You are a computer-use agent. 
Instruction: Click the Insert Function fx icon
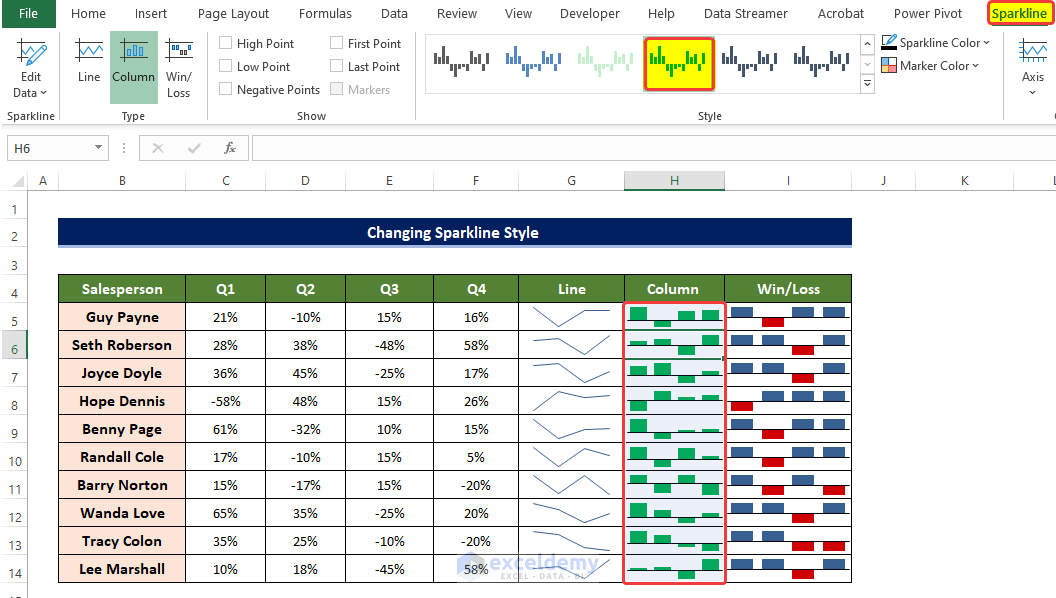point(230,148)
